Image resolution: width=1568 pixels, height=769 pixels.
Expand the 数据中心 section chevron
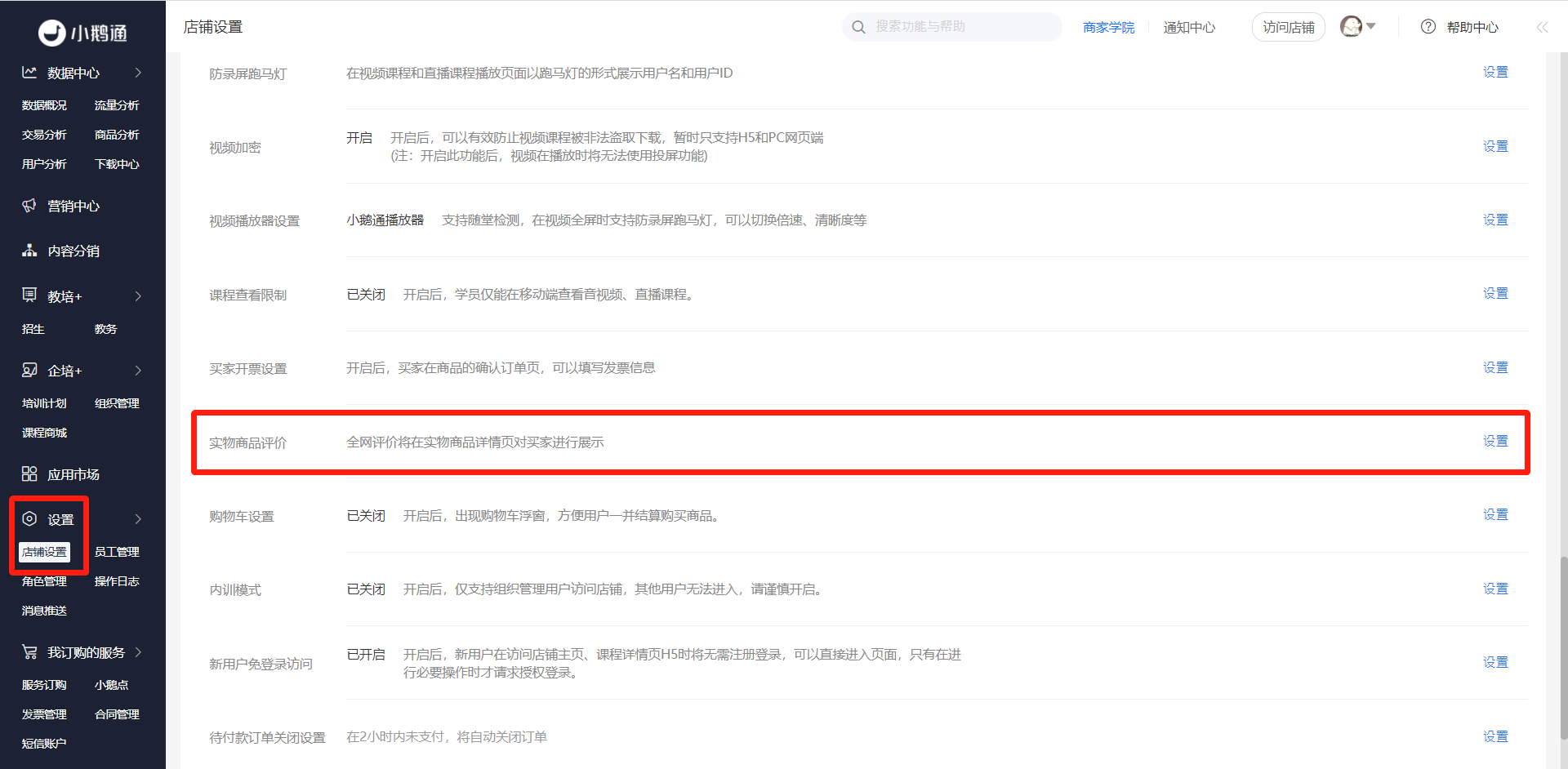pyautogui.click(x=138, y=72)
